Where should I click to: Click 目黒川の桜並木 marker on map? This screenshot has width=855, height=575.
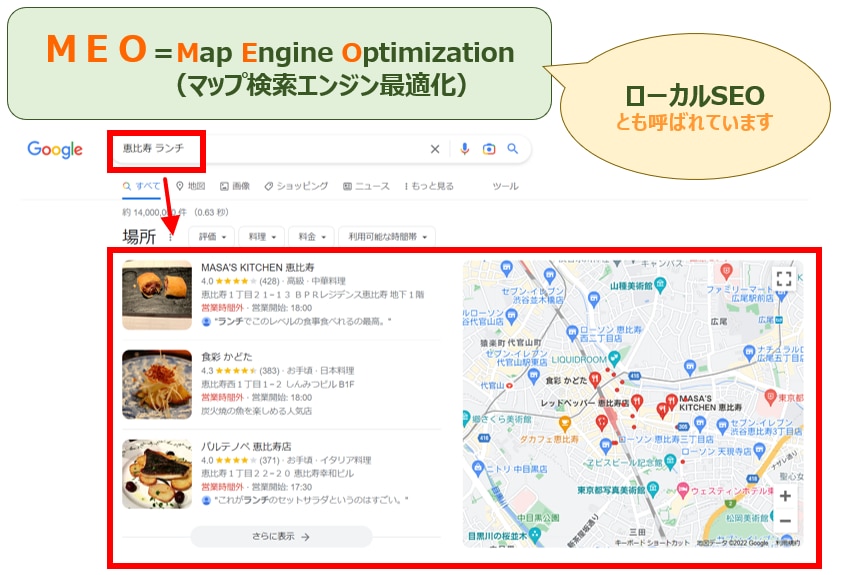534,535
